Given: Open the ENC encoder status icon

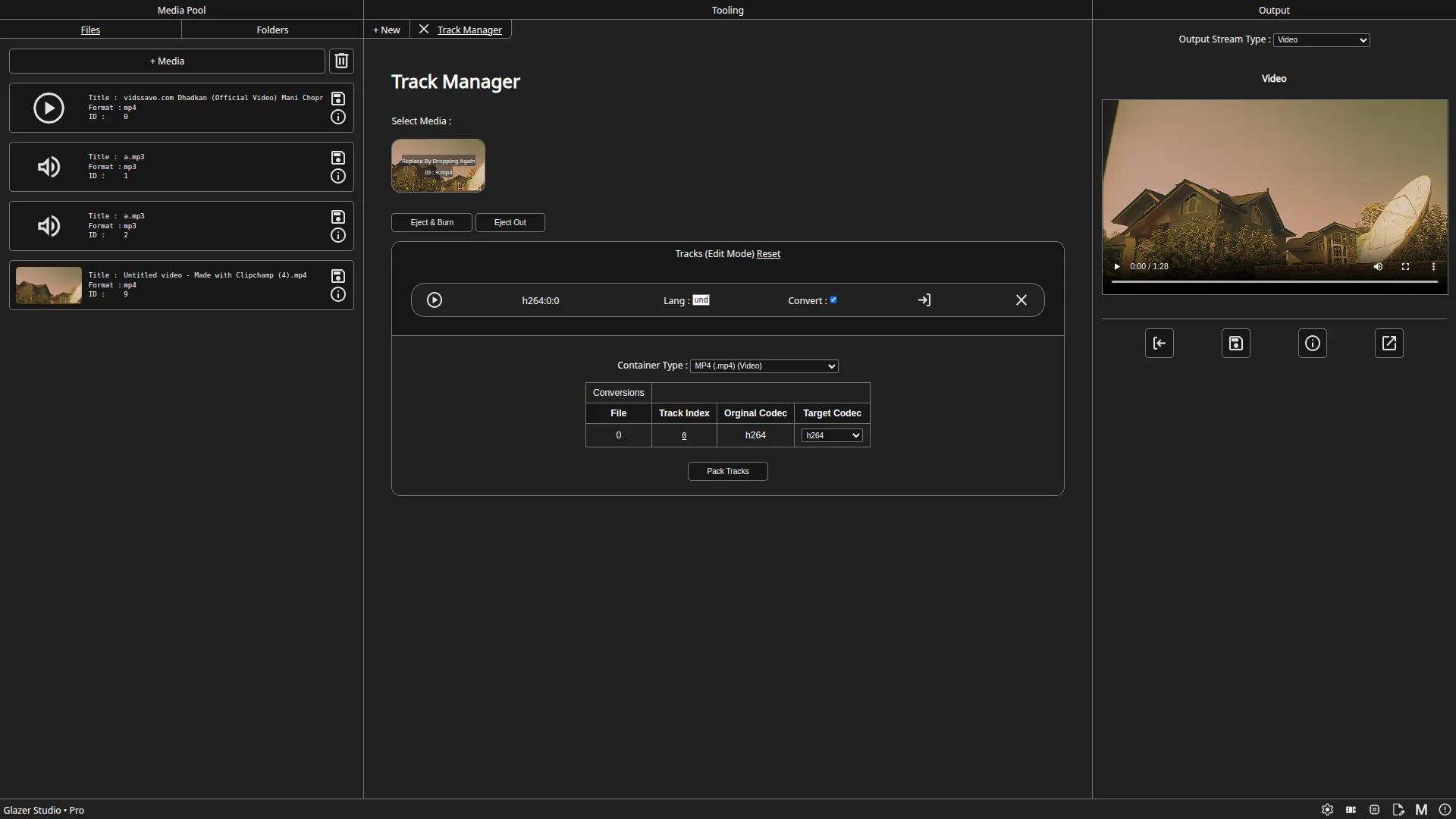Looking at the screenshot, I should (x=1351, y=810).
